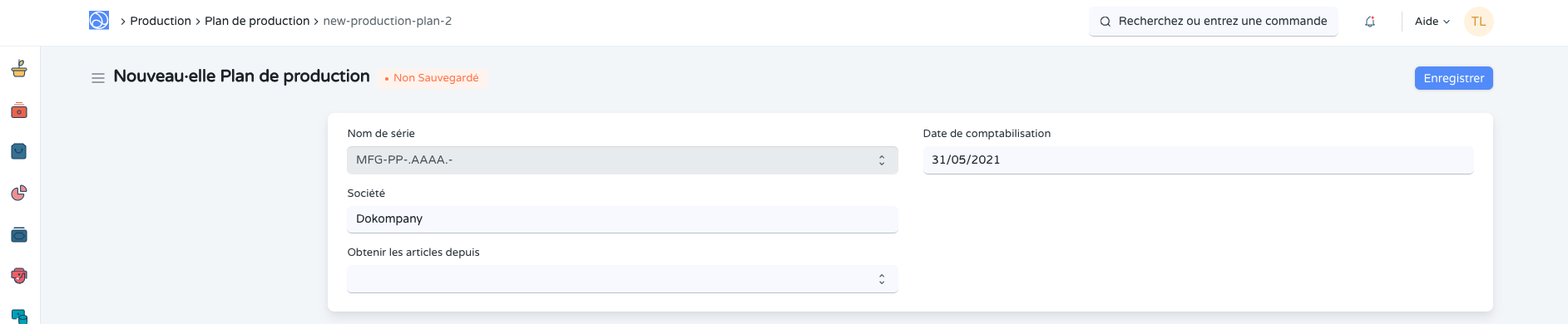
Task: Open the TL user avatar menu
Action: tap(1478, 22)
